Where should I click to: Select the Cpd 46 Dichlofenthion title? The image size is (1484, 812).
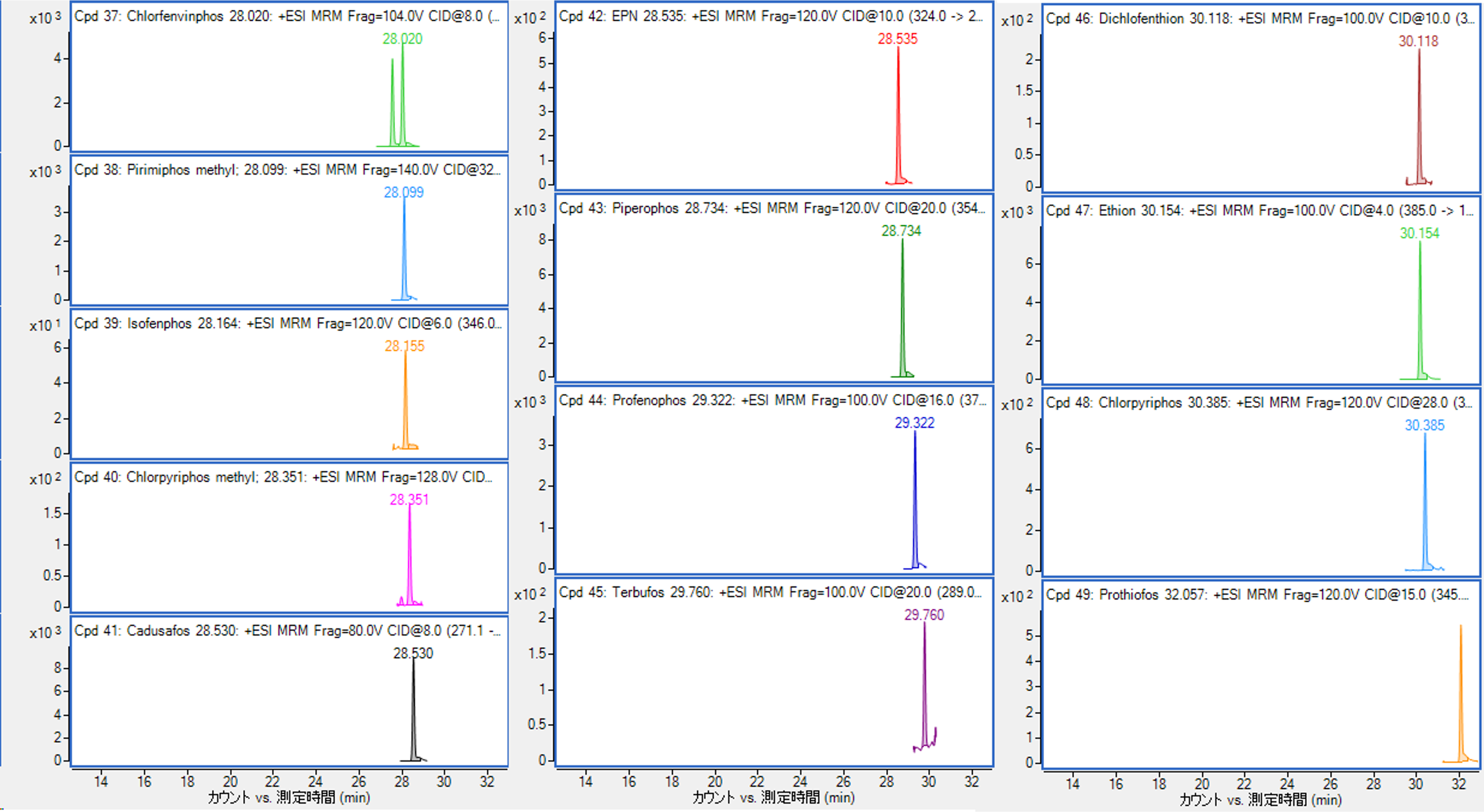(1260, 19)
